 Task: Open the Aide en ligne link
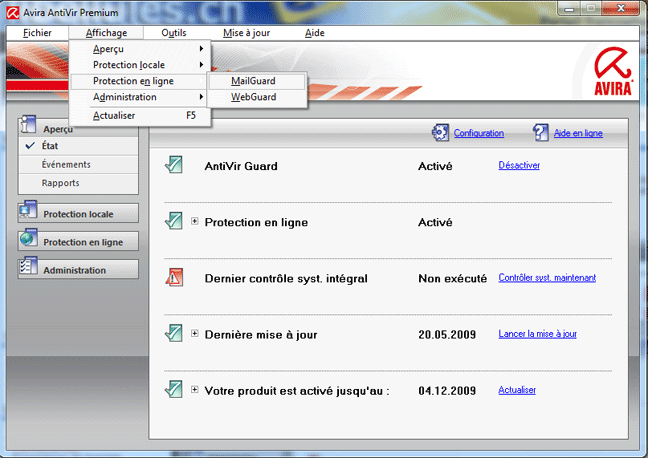(578, 133)
